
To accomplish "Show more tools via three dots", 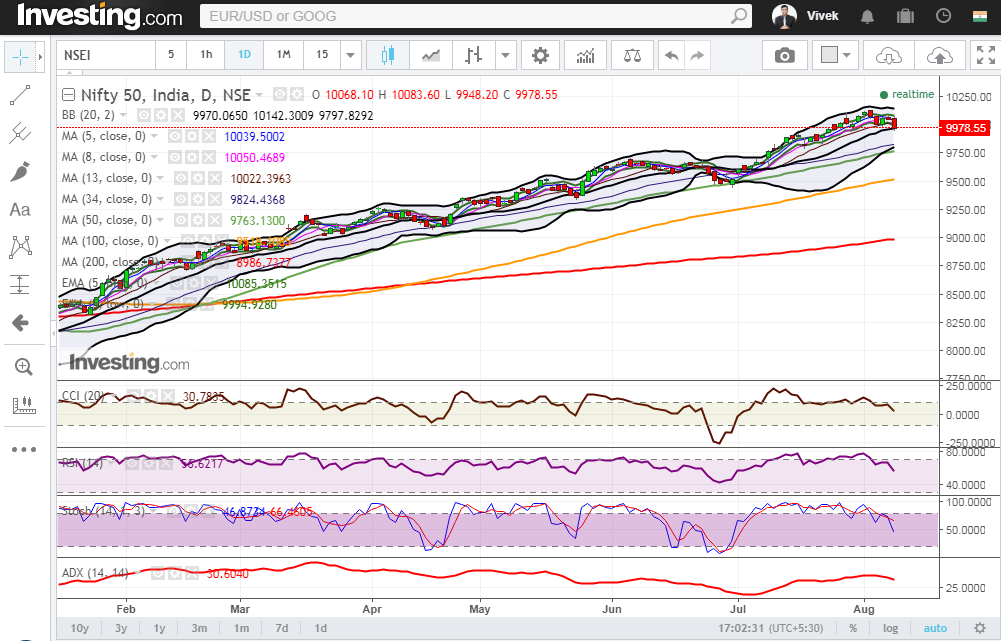I will click(x=24, y=449).
